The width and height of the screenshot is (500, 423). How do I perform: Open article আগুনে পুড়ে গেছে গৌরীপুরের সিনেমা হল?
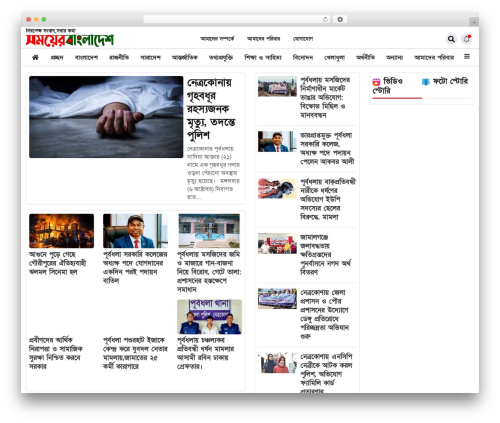[57, 263]
